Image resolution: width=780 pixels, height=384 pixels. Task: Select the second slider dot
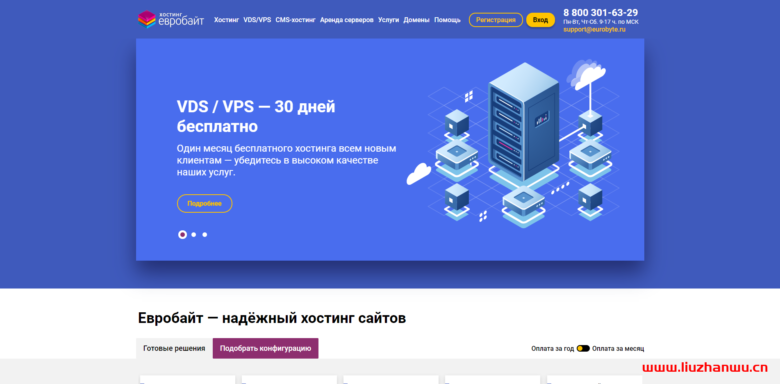coord(194,234)
